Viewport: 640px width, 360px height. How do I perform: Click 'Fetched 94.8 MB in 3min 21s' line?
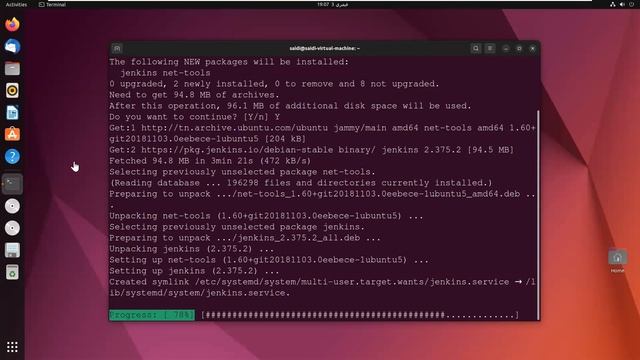(210, 161)
